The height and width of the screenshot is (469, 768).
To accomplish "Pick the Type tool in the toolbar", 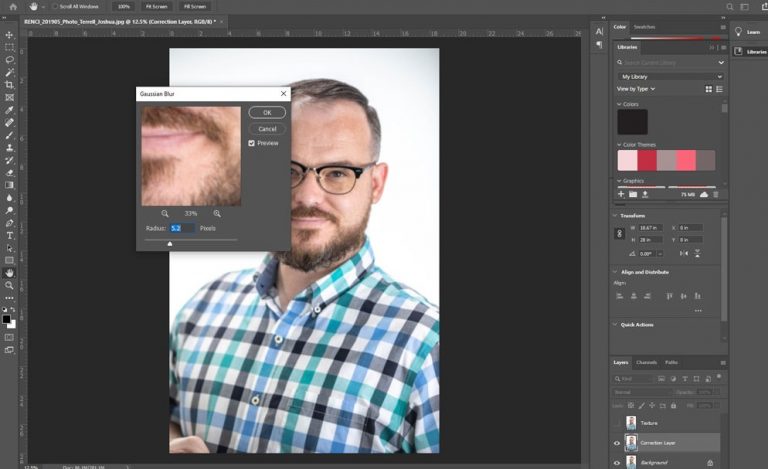I will coord(9,235).
